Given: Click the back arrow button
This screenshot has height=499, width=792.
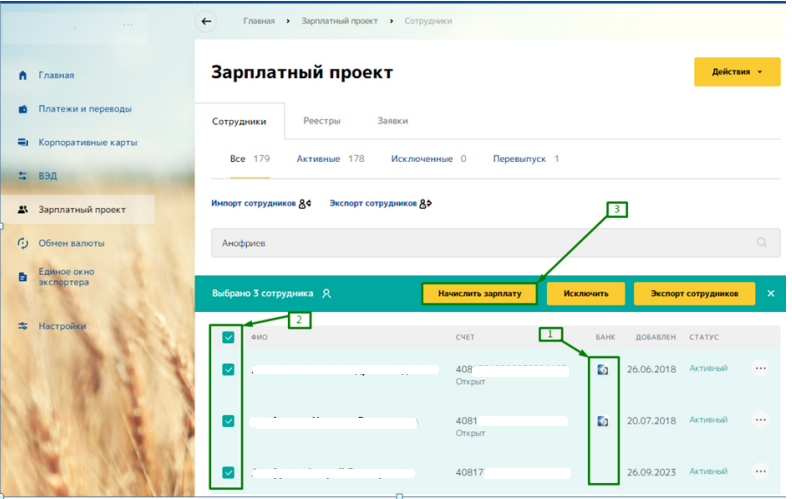Looking at the screenshot, I should [207, 21].
